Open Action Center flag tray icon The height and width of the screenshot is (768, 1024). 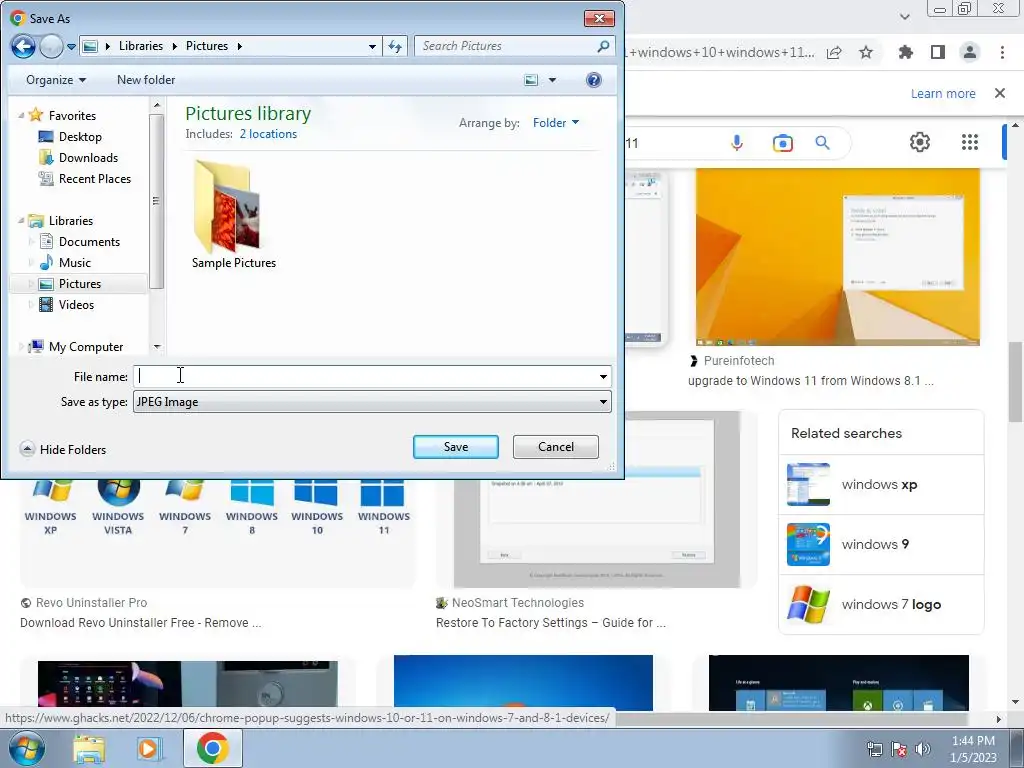point(899,749)
